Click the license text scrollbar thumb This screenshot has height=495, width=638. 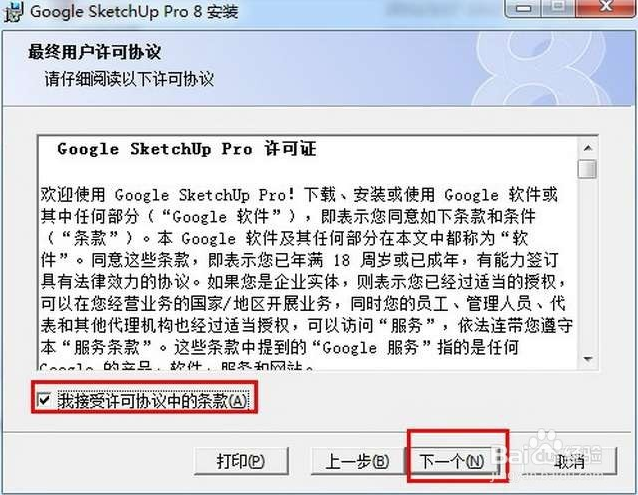point(587,169)
